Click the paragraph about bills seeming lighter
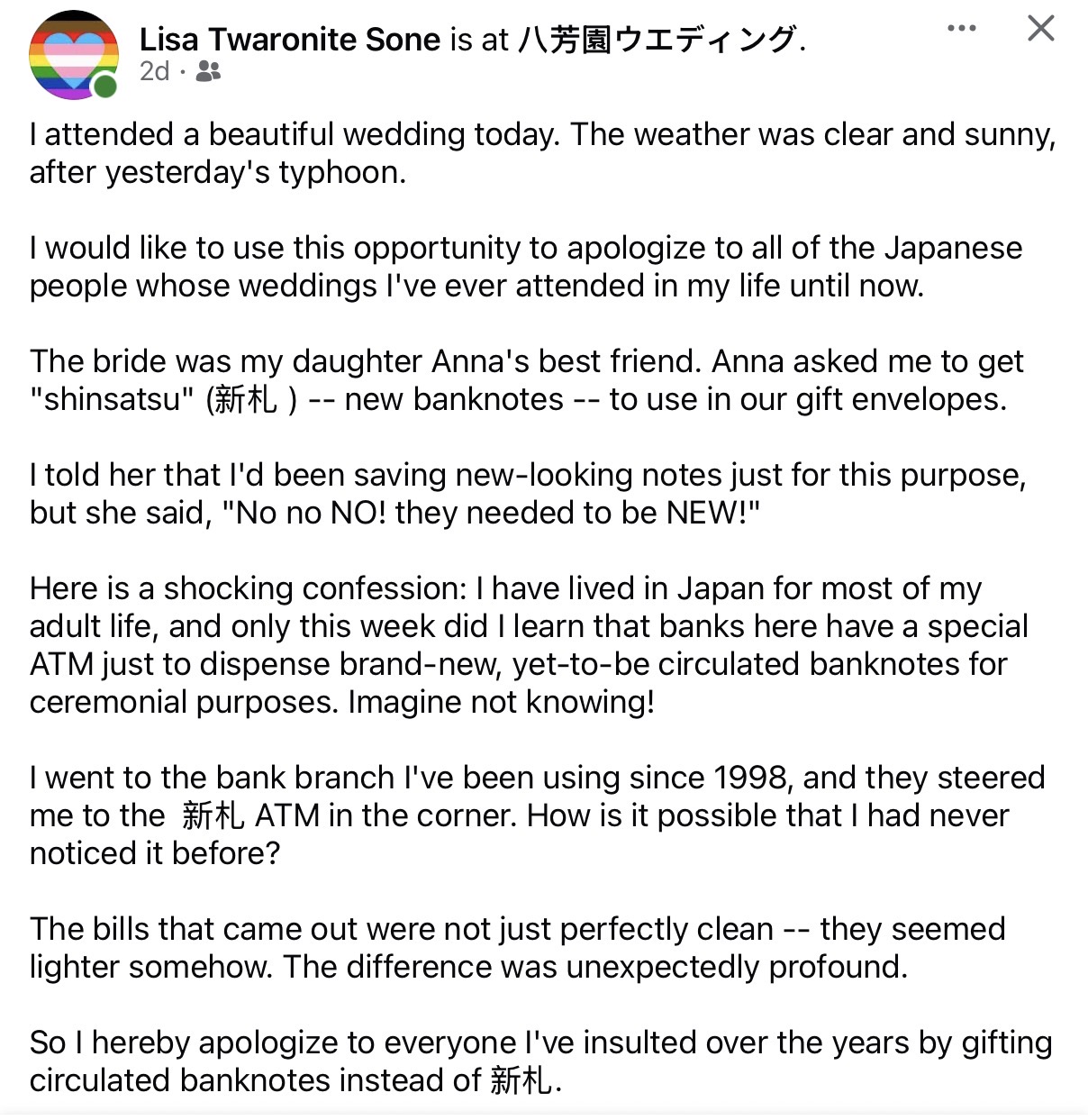This screenshot has width=1088, height=1120. point(518,948)
